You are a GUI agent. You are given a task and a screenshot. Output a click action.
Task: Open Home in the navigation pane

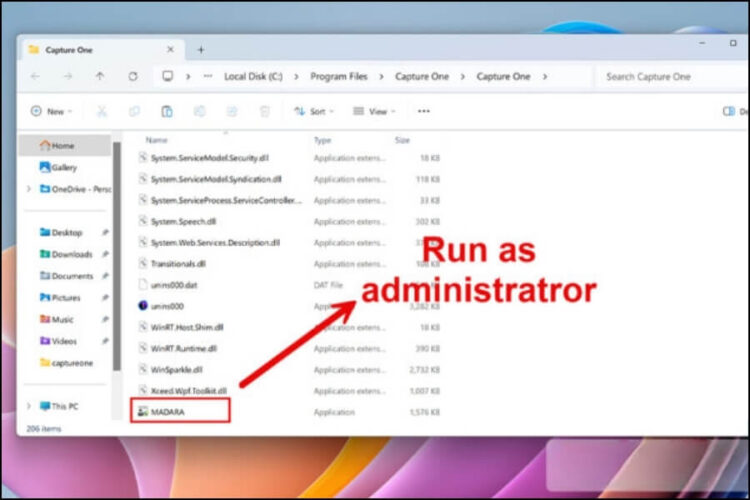pyautogui.click(x=65, y=145)
